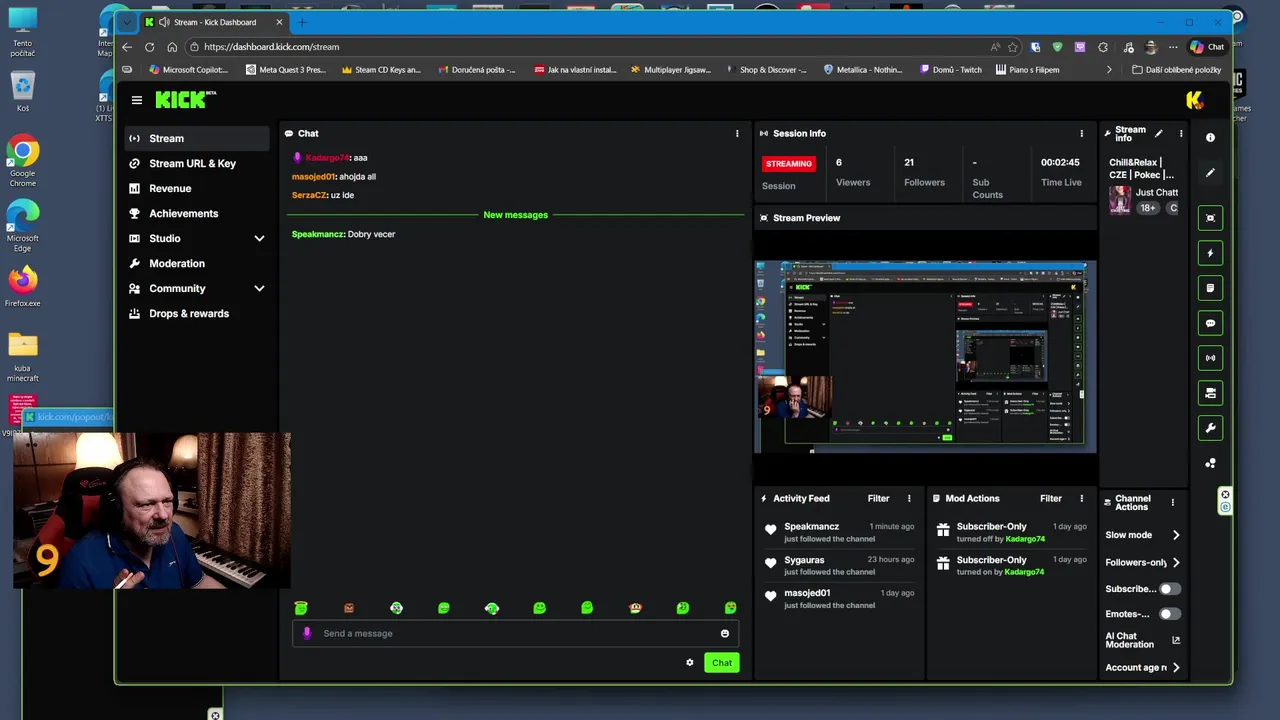Viewport: 1280px width, 720px height.
Task: Toggle Emotes-only chat switch
Action: point(1169,614)
